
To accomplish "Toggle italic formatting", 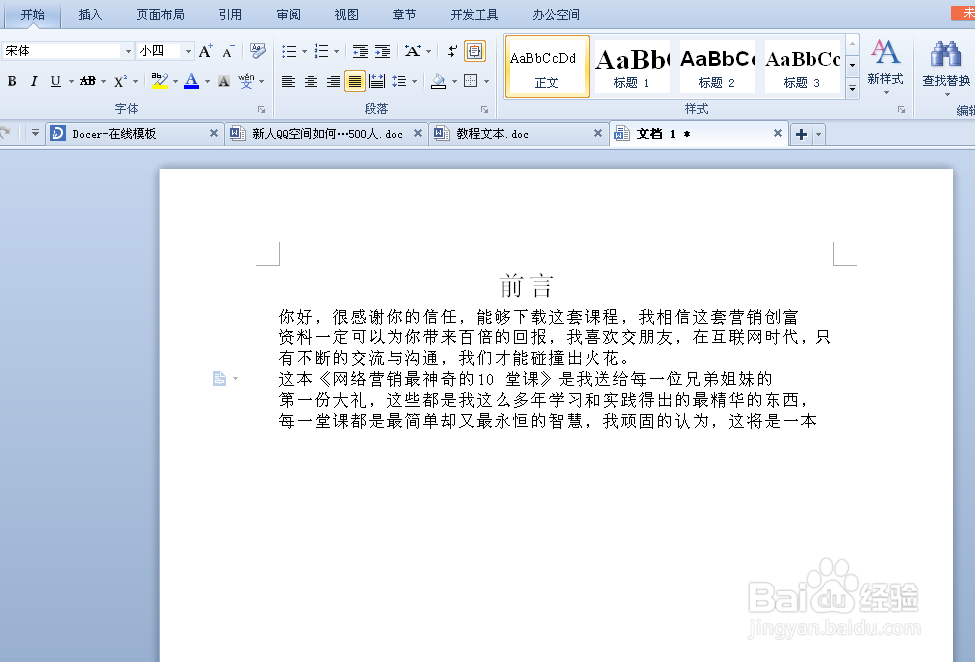I will 33,81.
